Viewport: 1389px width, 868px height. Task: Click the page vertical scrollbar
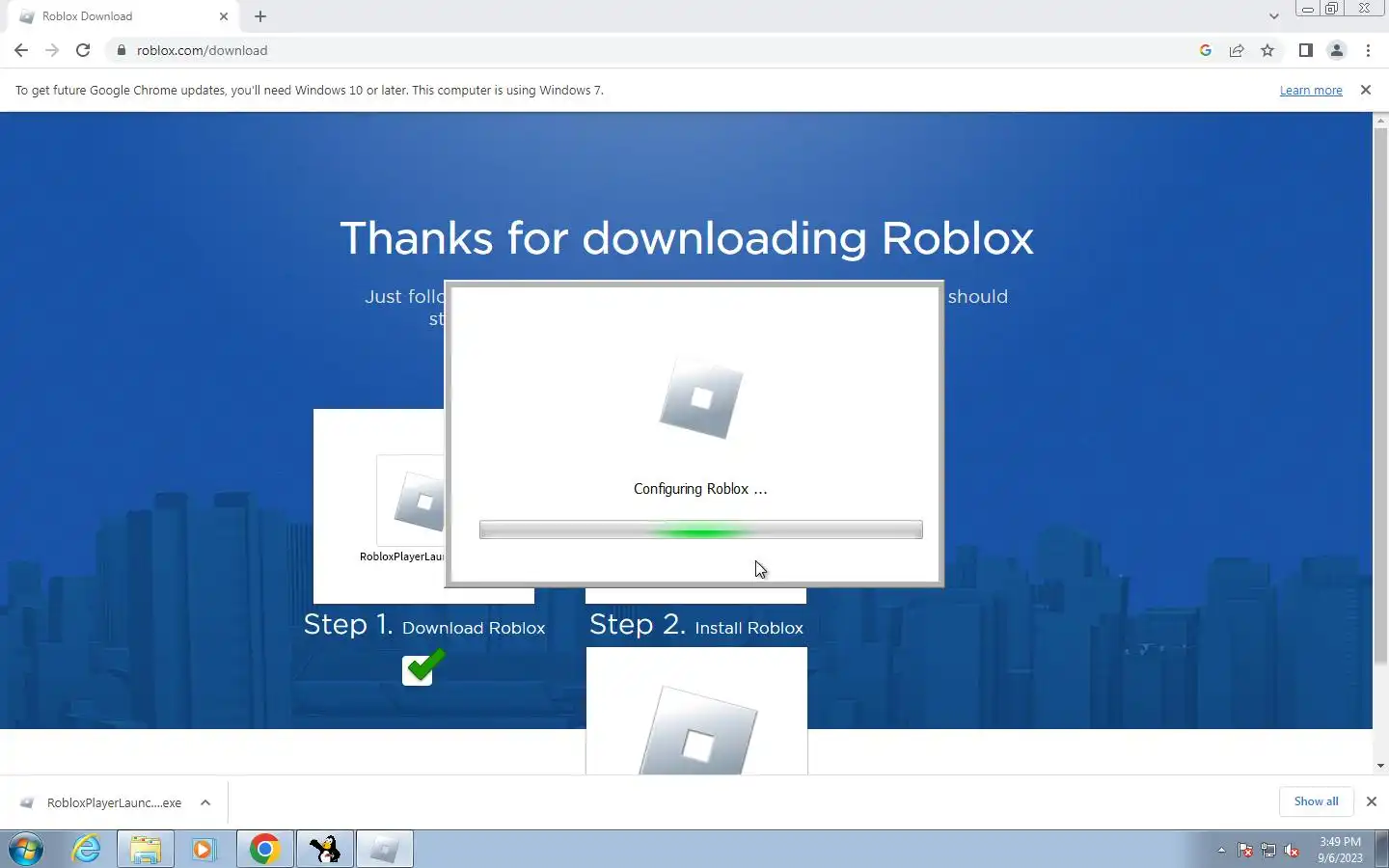[x=1380, y=395]
